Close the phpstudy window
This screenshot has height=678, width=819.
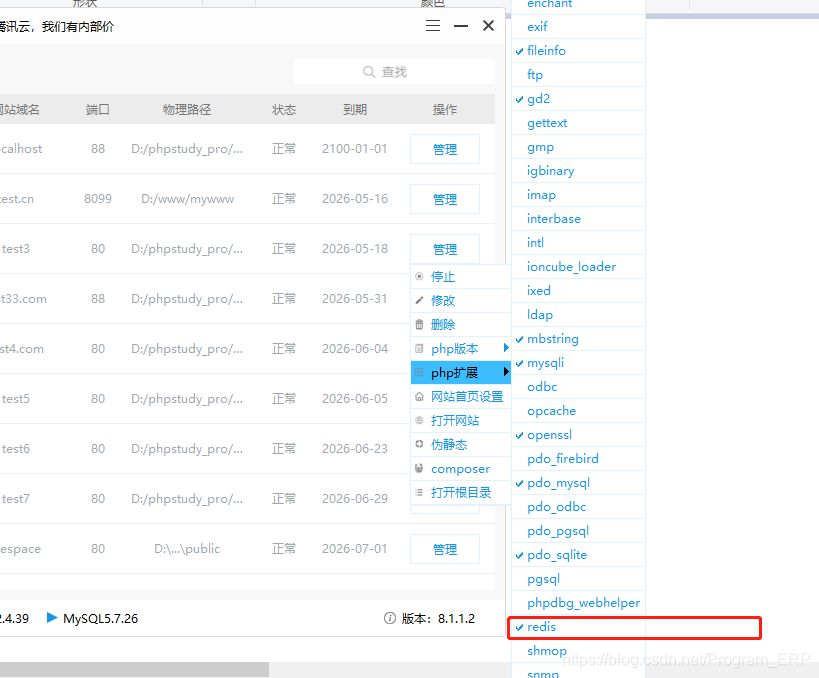488,26
